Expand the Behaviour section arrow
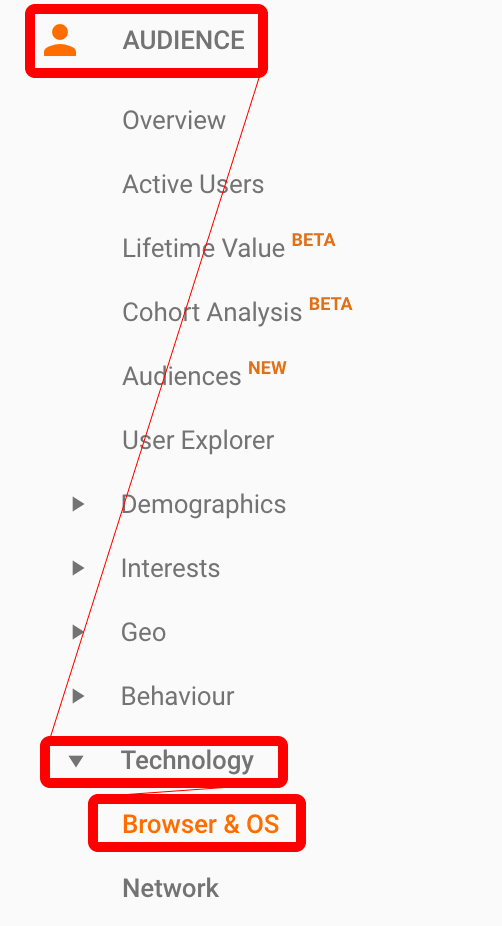The width and height of the screenshot is (502, 926). [x=78, y=696]
